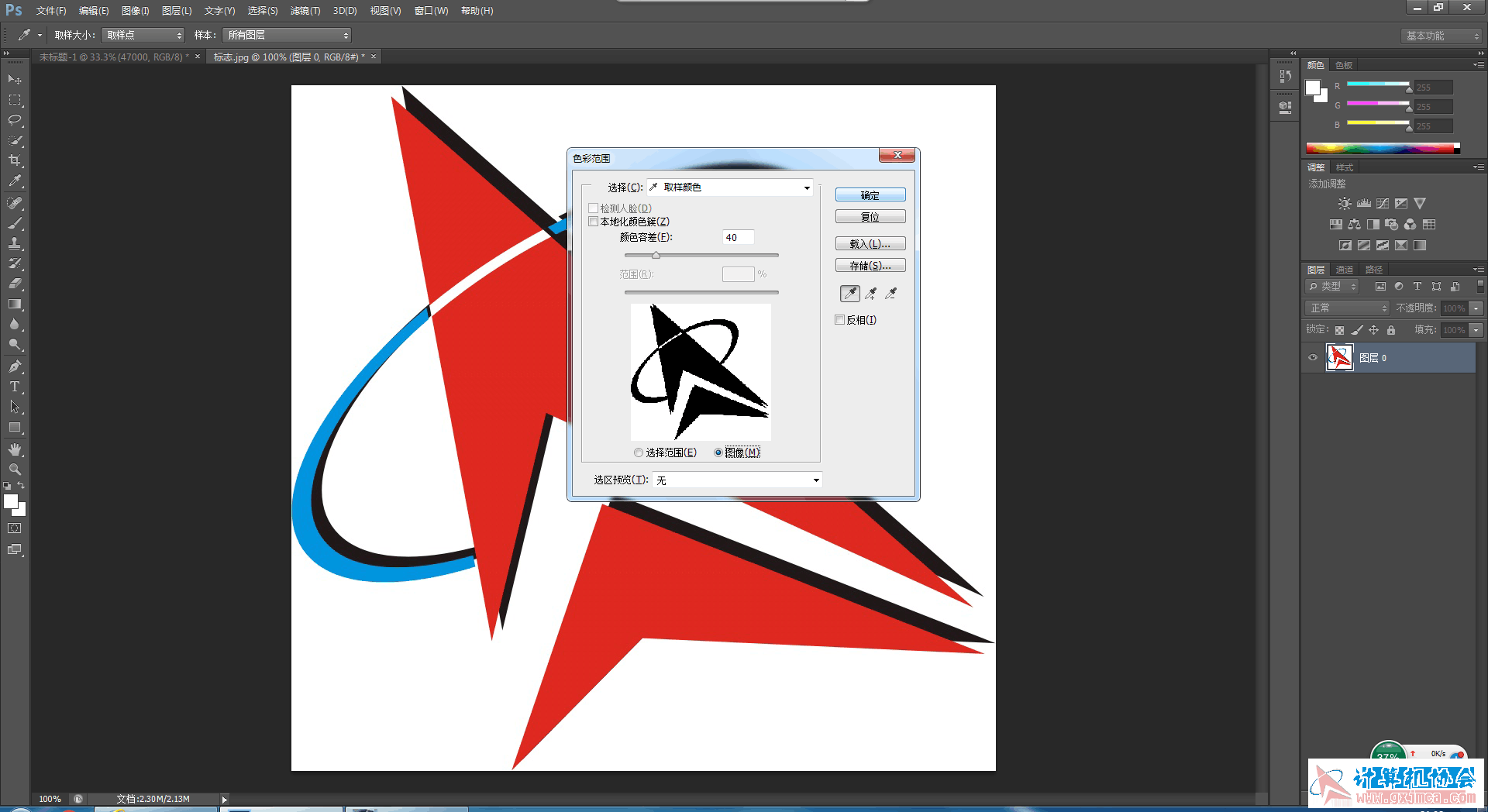Select the Brush tool
The width and height of the screenshot is (1488, 812).
pos(14,223)
